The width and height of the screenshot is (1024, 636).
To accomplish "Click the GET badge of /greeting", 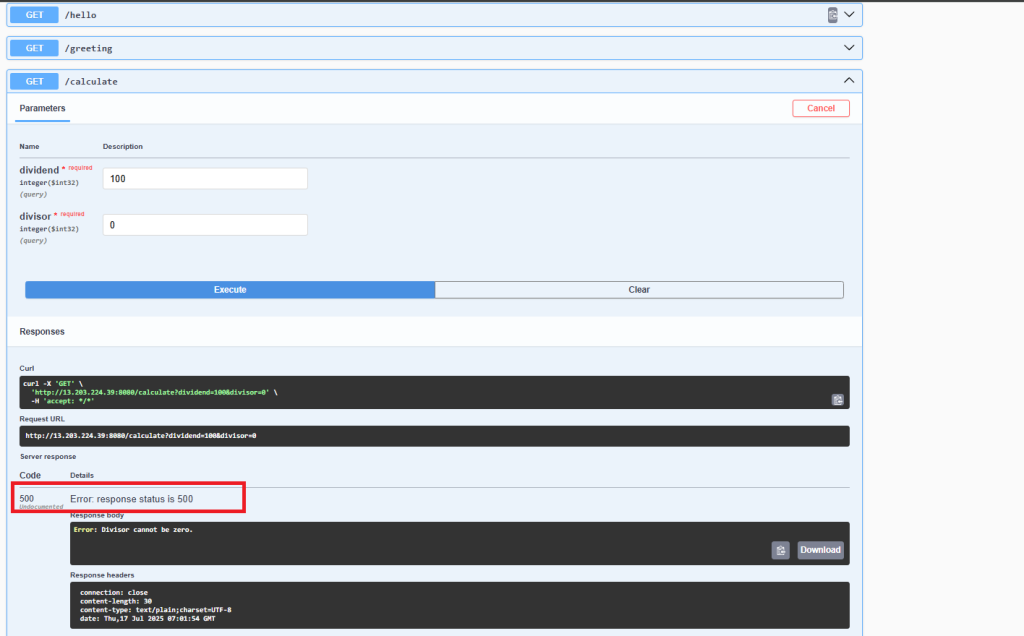I will 34,48.
